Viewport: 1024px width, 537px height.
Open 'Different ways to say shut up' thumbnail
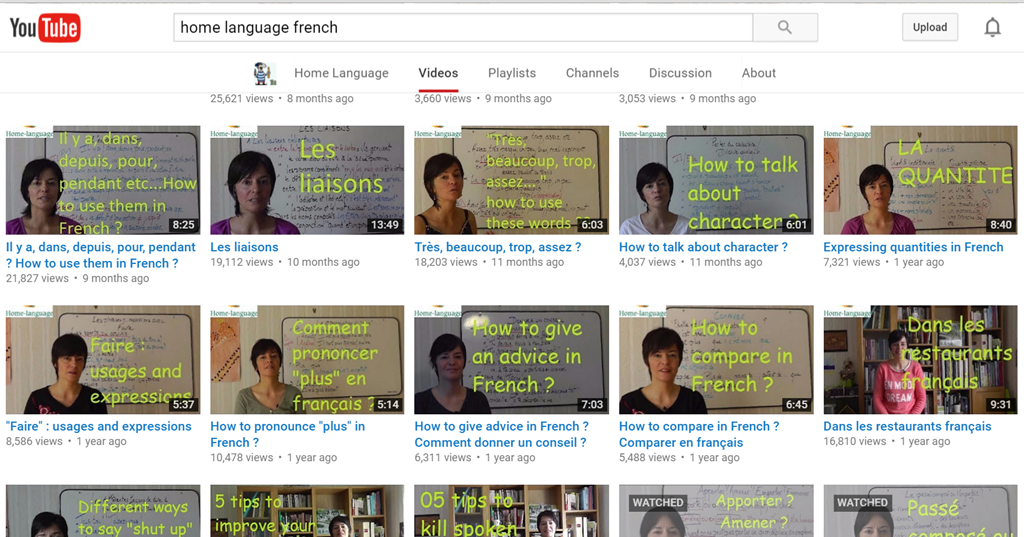click(x=103, y=511)
